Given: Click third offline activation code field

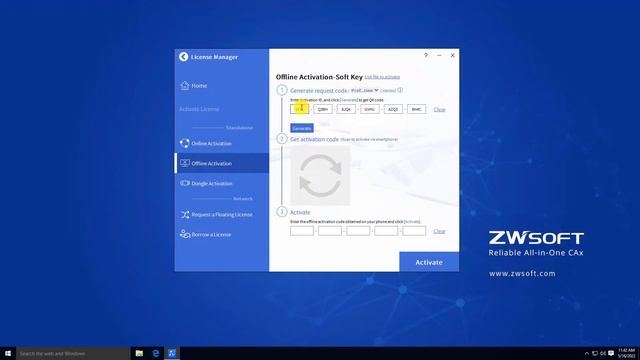Looking at the screenshot, I should (358, 231).
